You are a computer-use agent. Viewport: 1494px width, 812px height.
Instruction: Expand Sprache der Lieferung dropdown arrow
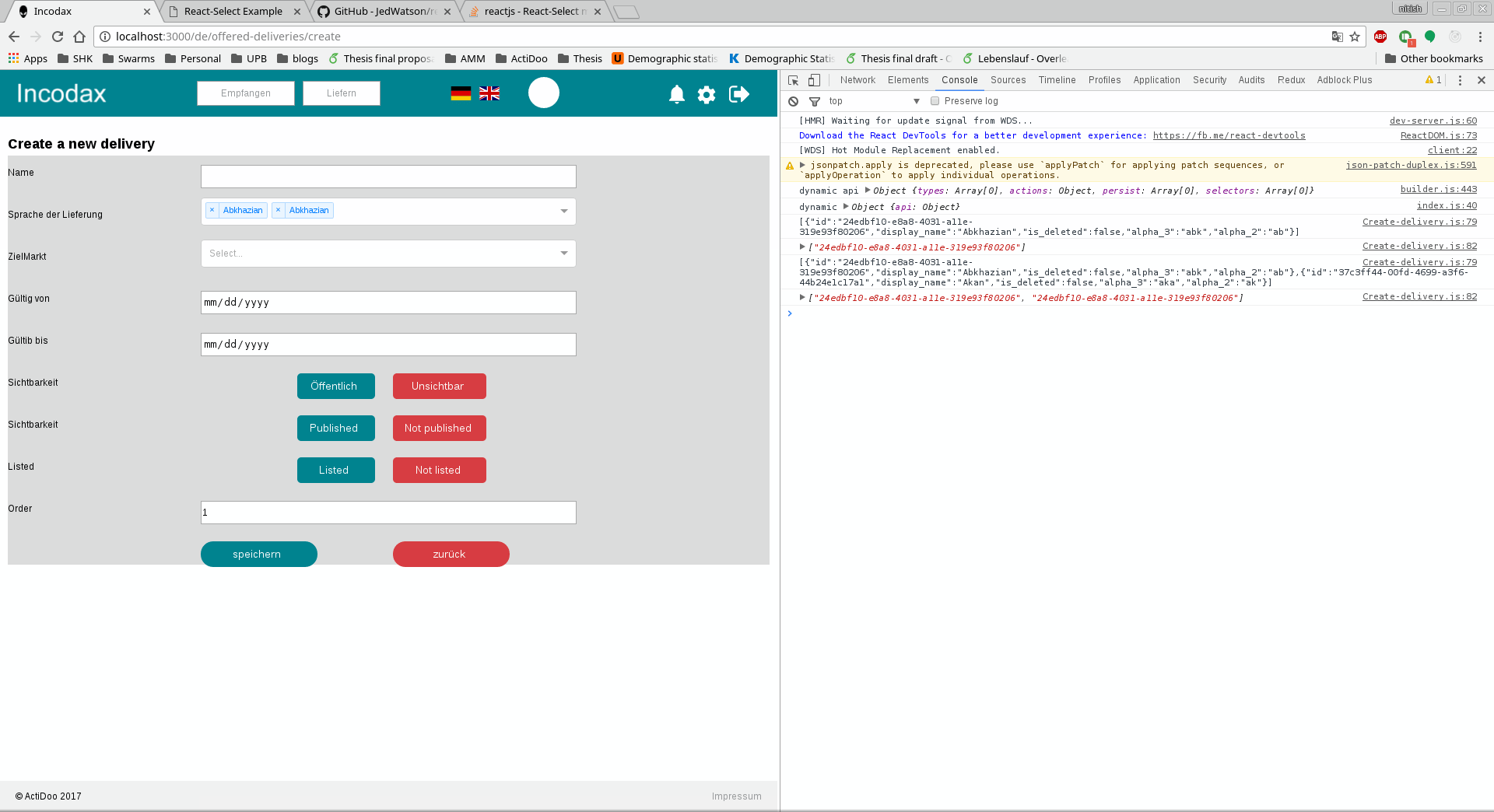[x=564, y=211]
